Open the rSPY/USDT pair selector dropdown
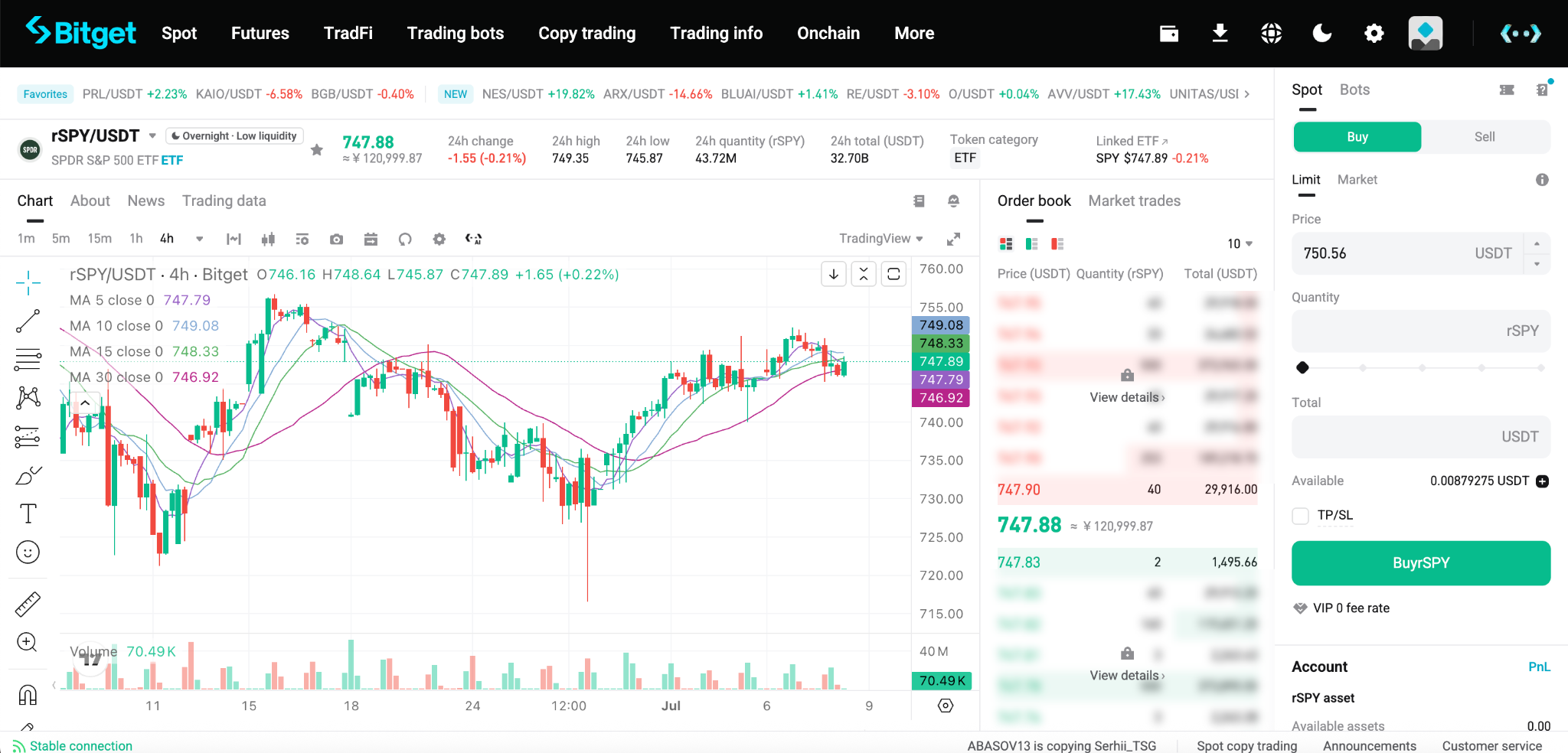The image size is (1568, 753). pyautogui.click(x=152, y=136)
